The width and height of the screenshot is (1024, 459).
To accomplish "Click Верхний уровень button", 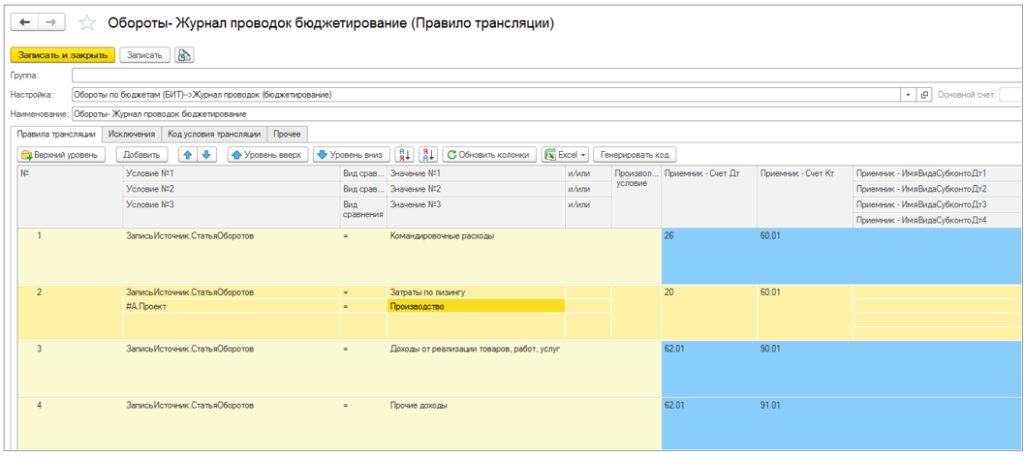I will [x=60, y=155].
